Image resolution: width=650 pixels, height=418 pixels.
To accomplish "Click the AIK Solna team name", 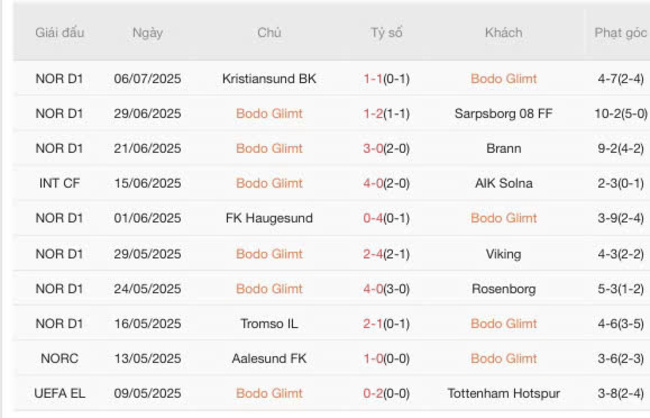I will pyautogui.click(x=503, y=184).
